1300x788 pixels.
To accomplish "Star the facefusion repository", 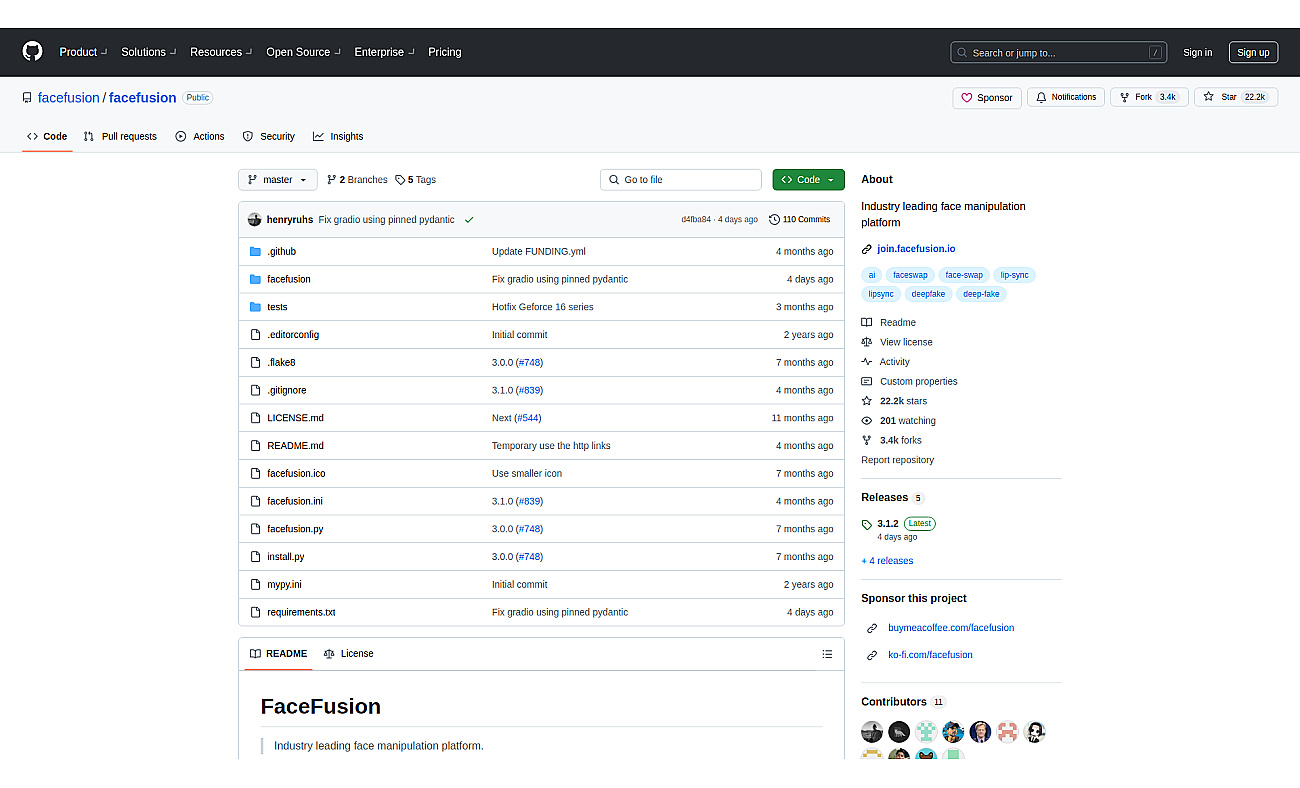I will coord(1236,97).
